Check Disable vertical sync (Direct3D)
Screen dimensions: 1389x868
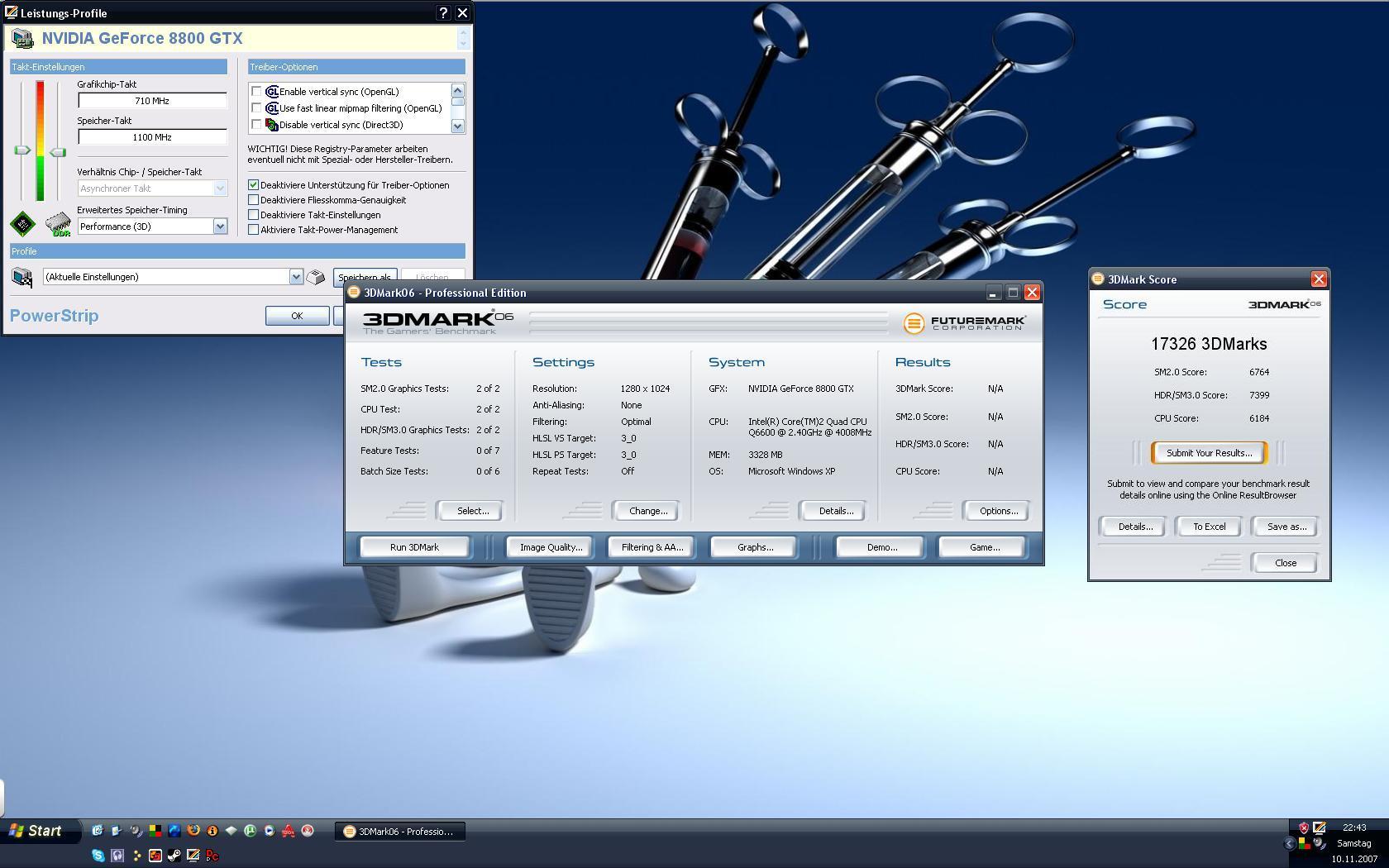point(256,125)
